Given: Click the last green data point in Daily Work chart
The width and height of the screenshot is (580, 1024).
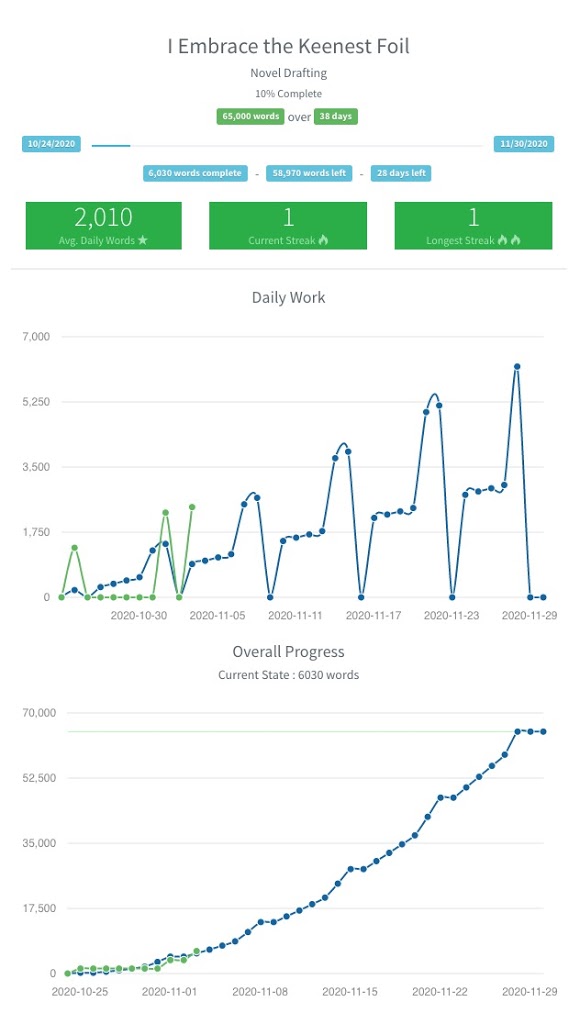Looking at the screenshot, I should pos(191,507).
